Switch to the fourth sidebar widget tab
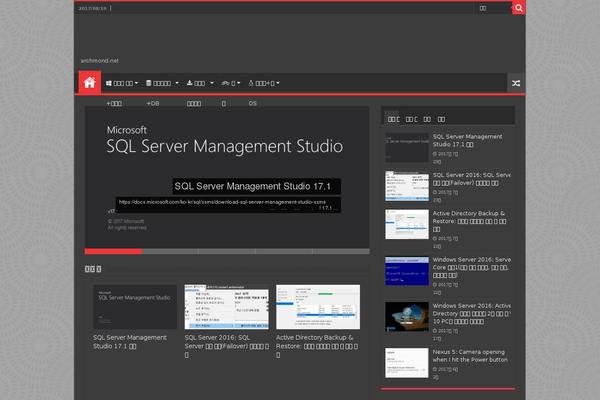Viewport: 600px width, 400px height. tap(441, 119)
